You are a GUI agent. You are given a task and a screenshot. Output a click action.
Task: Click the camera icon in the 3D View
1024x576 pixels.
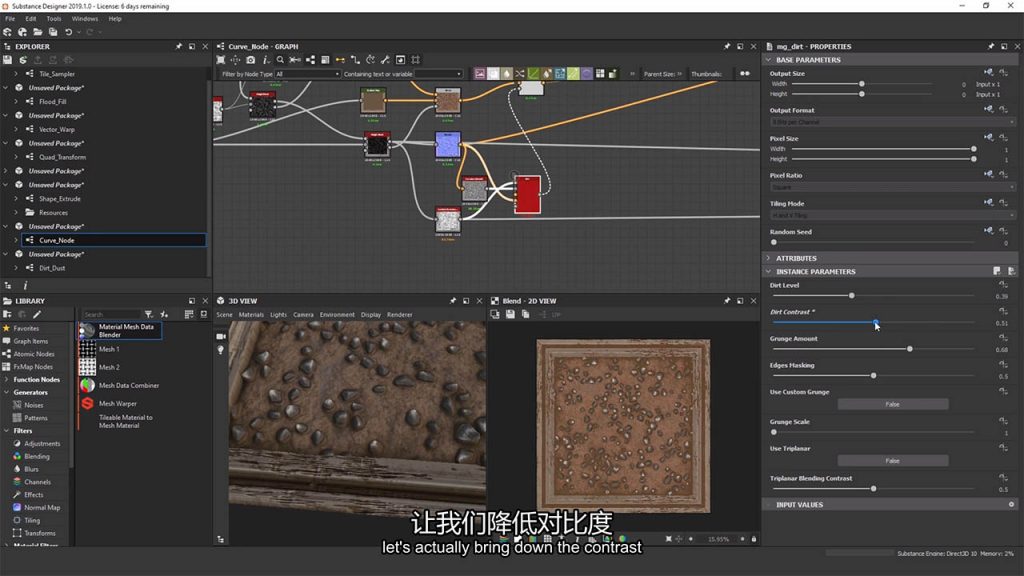(221, 336)
